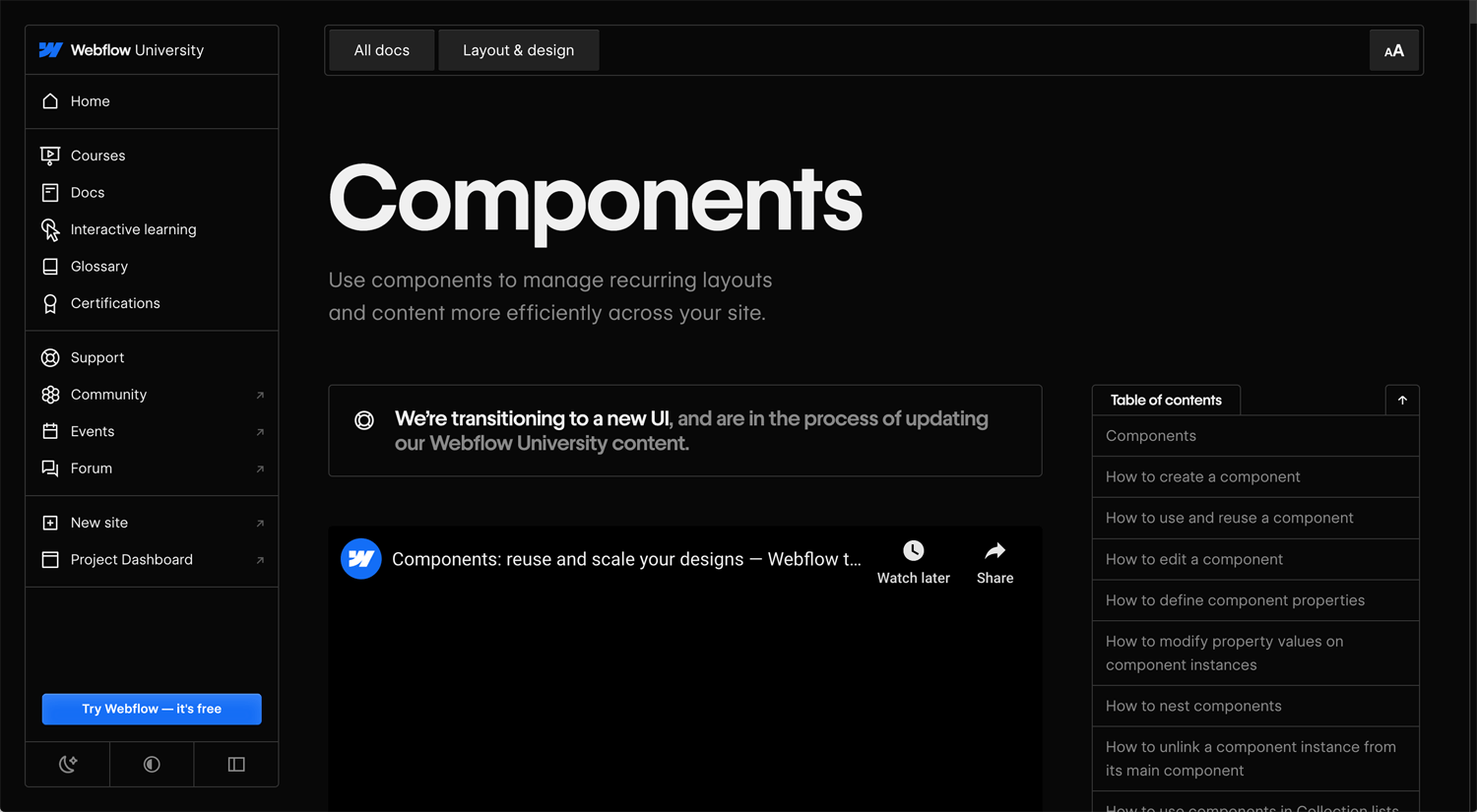Click the Support lifebuoy icon
This screenshot has width=1477, height=812.
(50, 358)
